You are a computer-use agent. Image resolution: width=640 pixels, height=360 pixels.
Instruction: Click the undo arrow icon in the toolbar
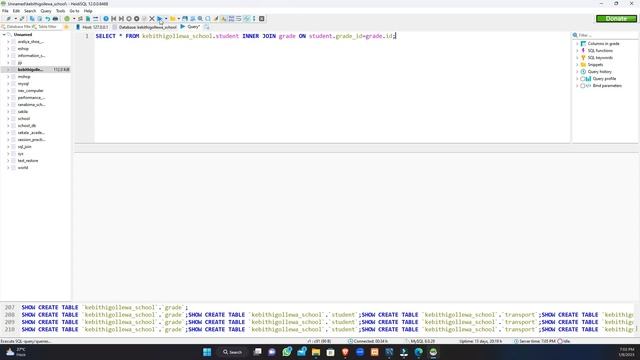47,19
